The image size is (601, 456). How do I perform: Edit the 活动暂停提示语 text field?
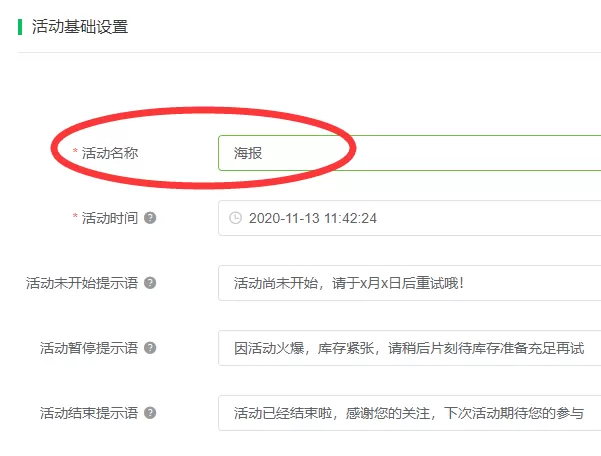tap(409, 348)
